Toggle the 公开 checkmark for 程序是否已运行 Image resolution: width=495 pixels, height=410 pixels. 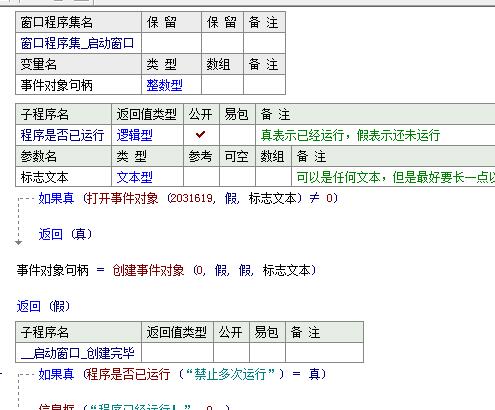pos(201,135)
